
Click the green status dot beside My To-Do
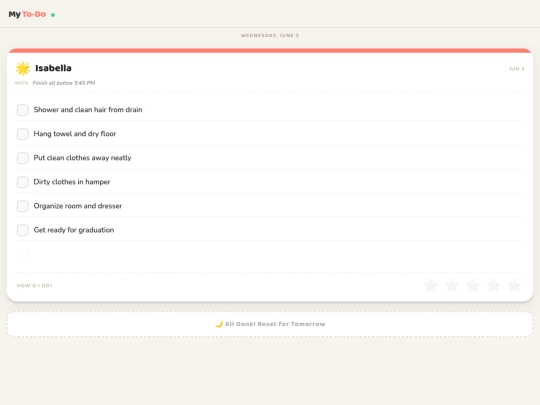coord(53,15)
